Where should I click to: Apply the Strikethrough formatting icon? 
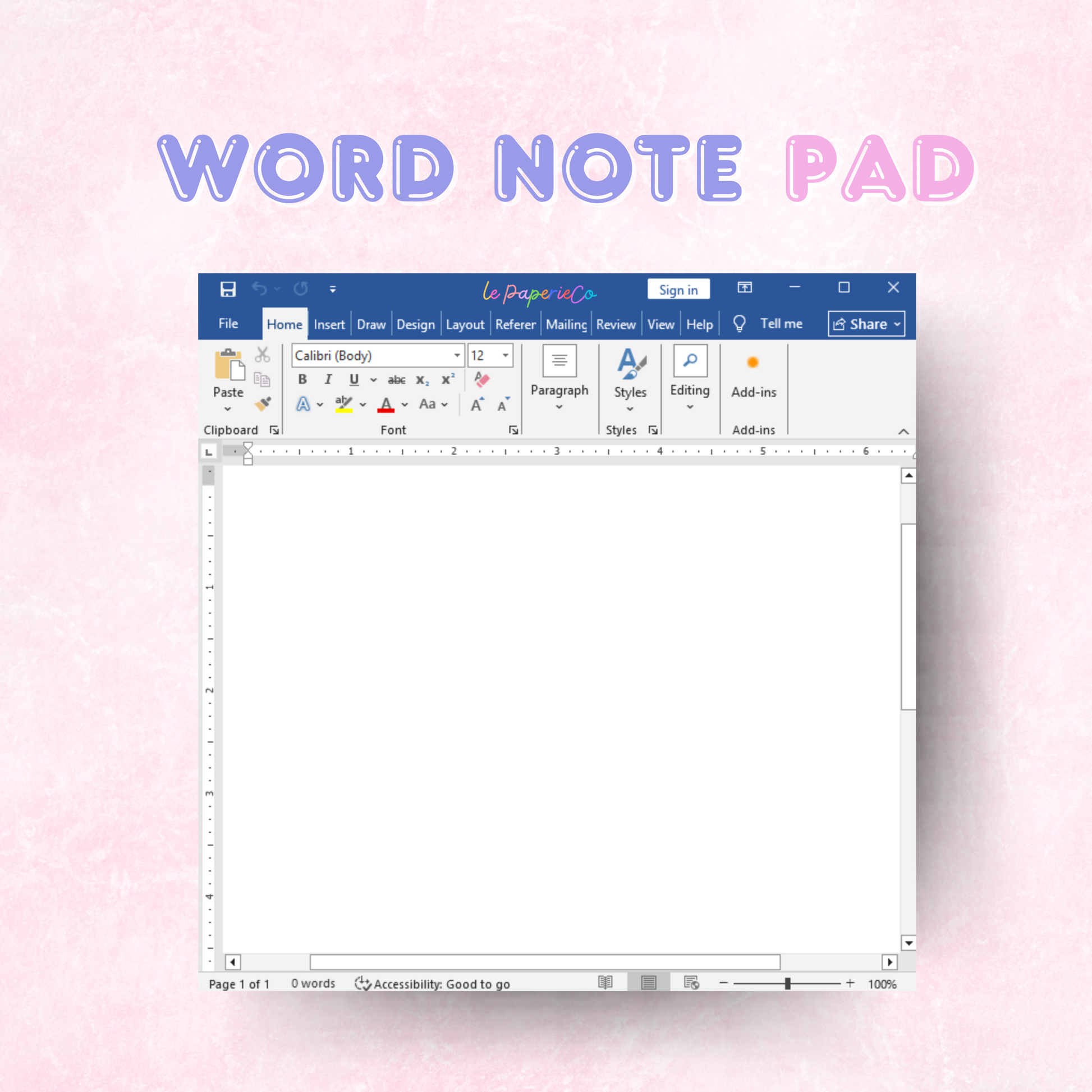click(x=396, y=380)
